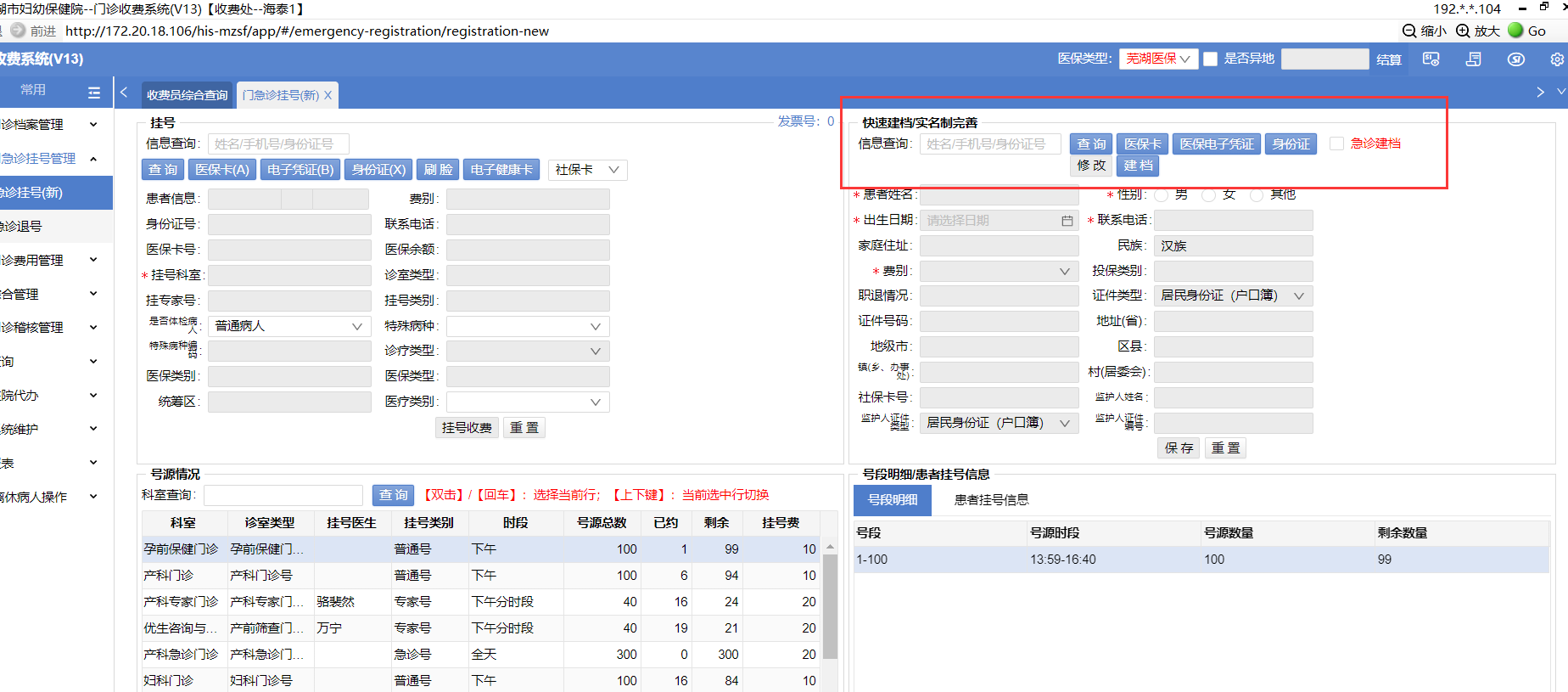Viewport: 1568px width, 692px height.
Task: Click the SI card view icon
Action: [1431, 59]
